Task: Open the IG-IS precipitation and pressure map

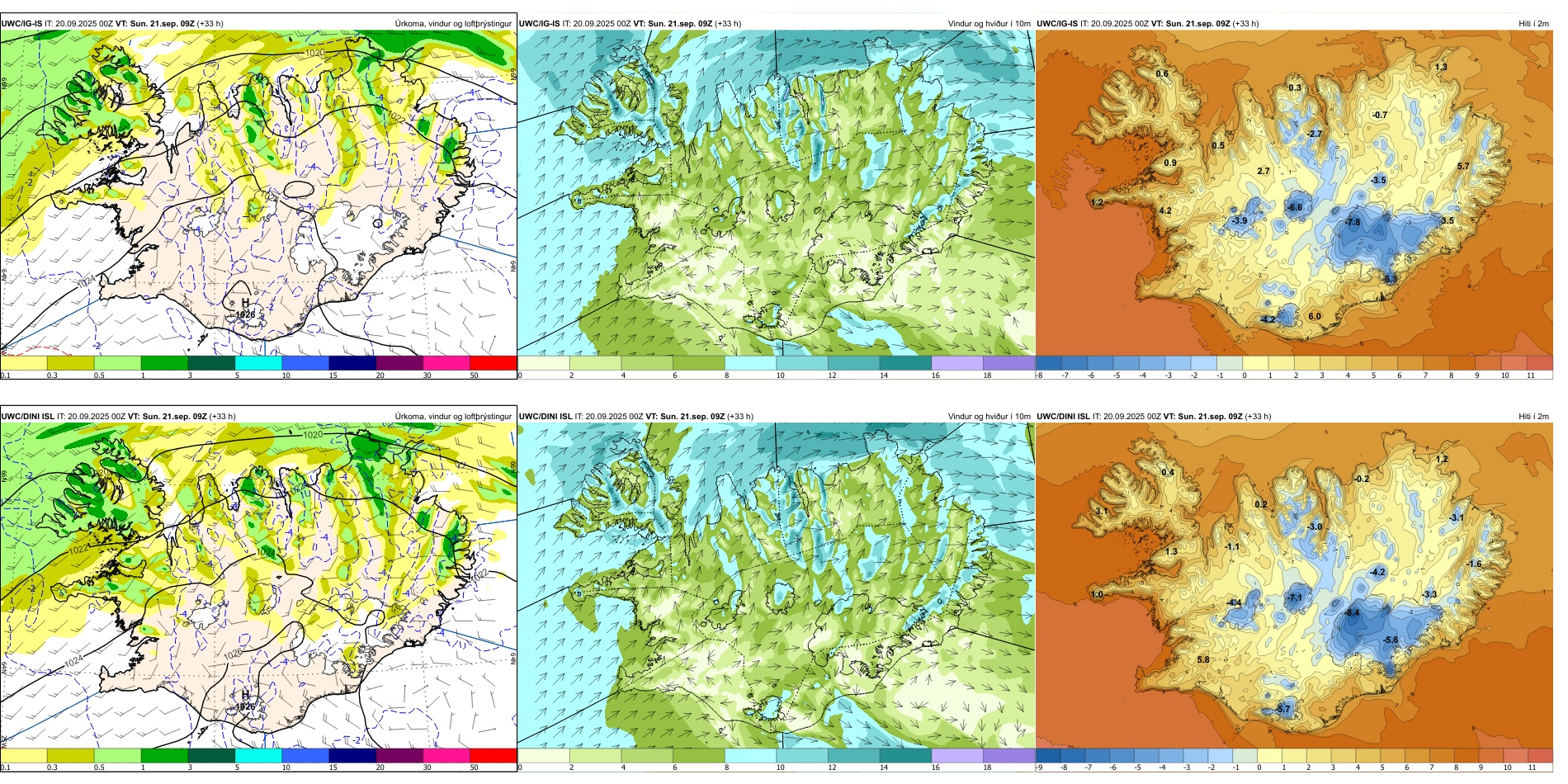Action: click(258, 193)
